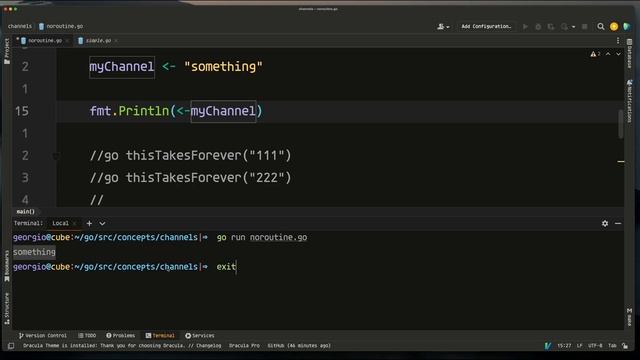Open the Project tool window sidebar
Viewport: 640px width, 360px height.
[7, 51]
